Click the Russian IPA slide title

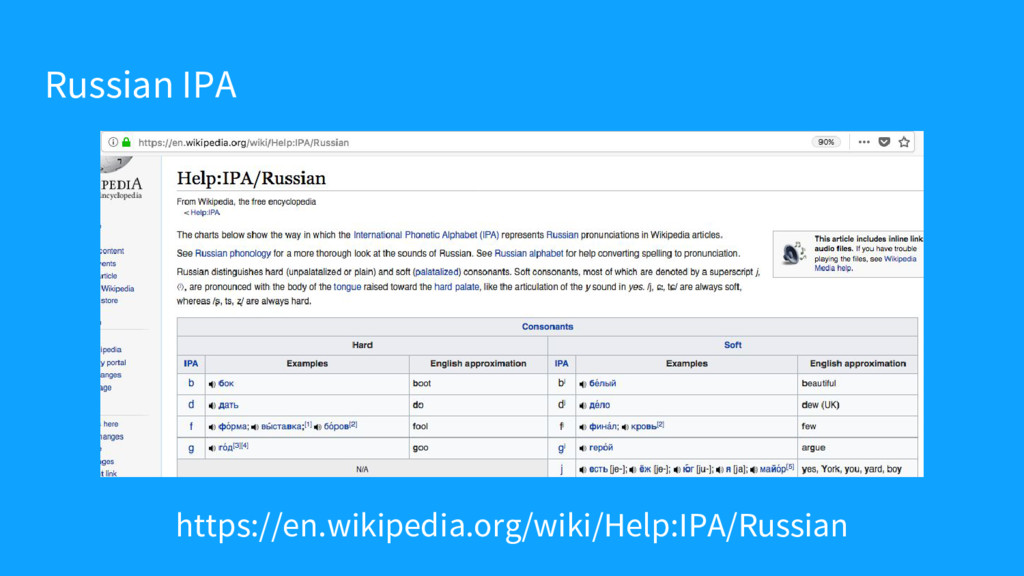(x=140, y=85)
